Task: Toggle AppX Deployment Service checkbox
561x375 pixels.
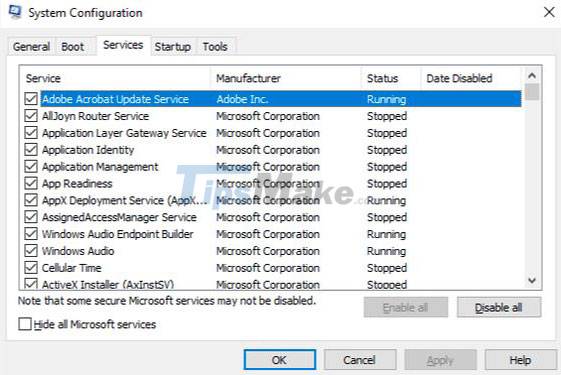Action: click(31, 200)
